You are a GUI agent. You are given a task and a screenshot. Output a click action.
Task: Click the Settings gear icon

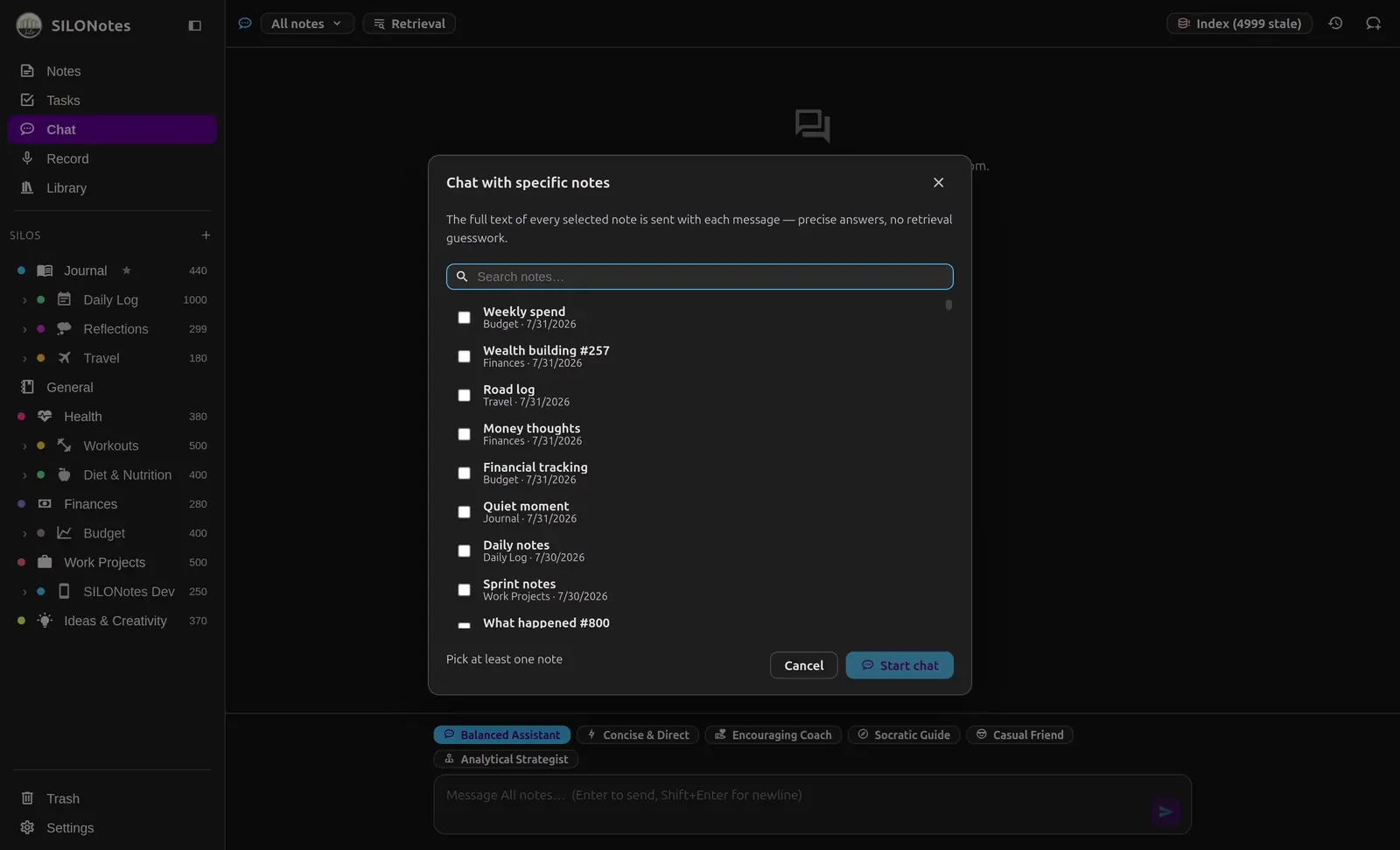click(27, 827)
